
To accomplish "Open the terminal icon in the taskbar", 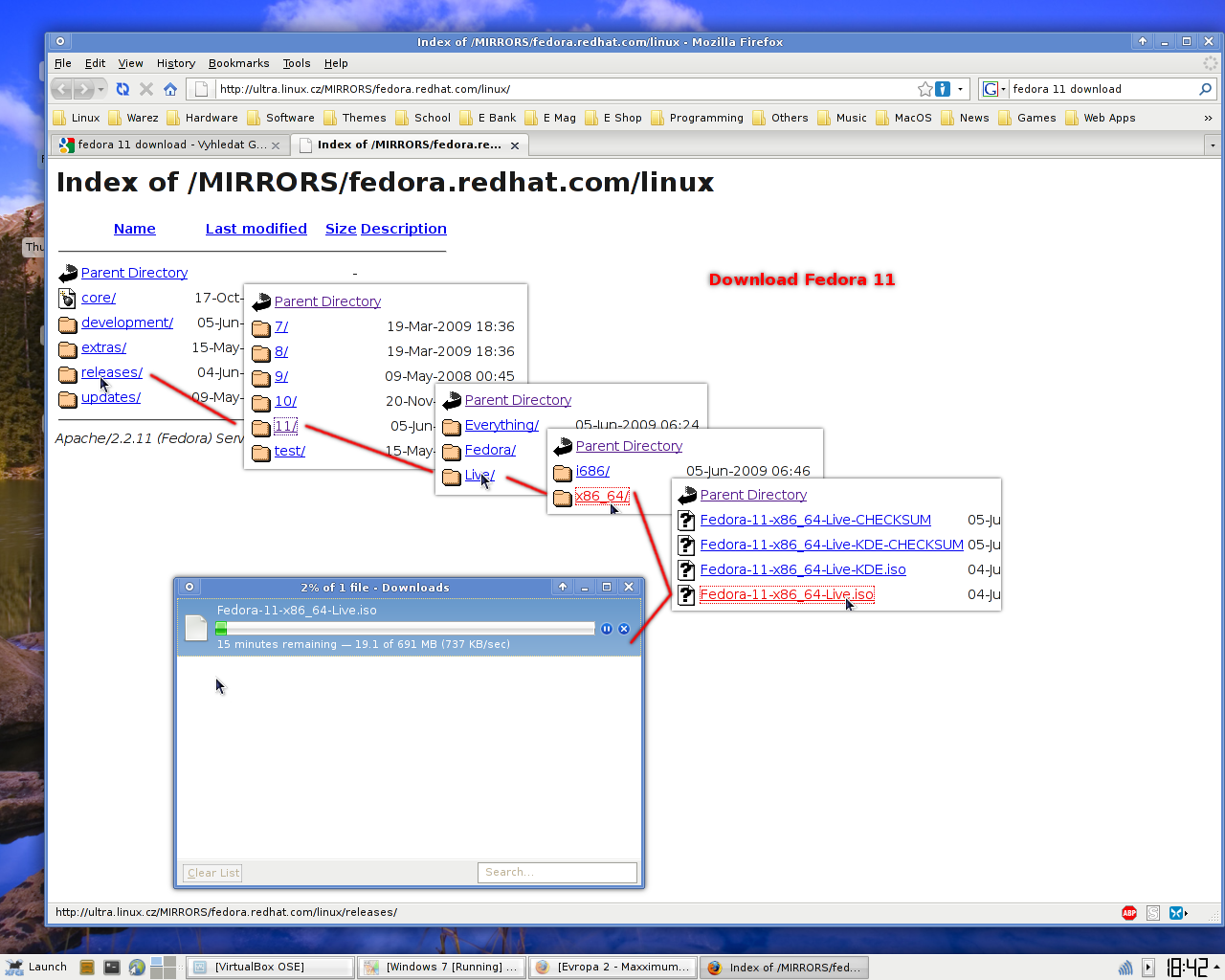I will [112, 968].
